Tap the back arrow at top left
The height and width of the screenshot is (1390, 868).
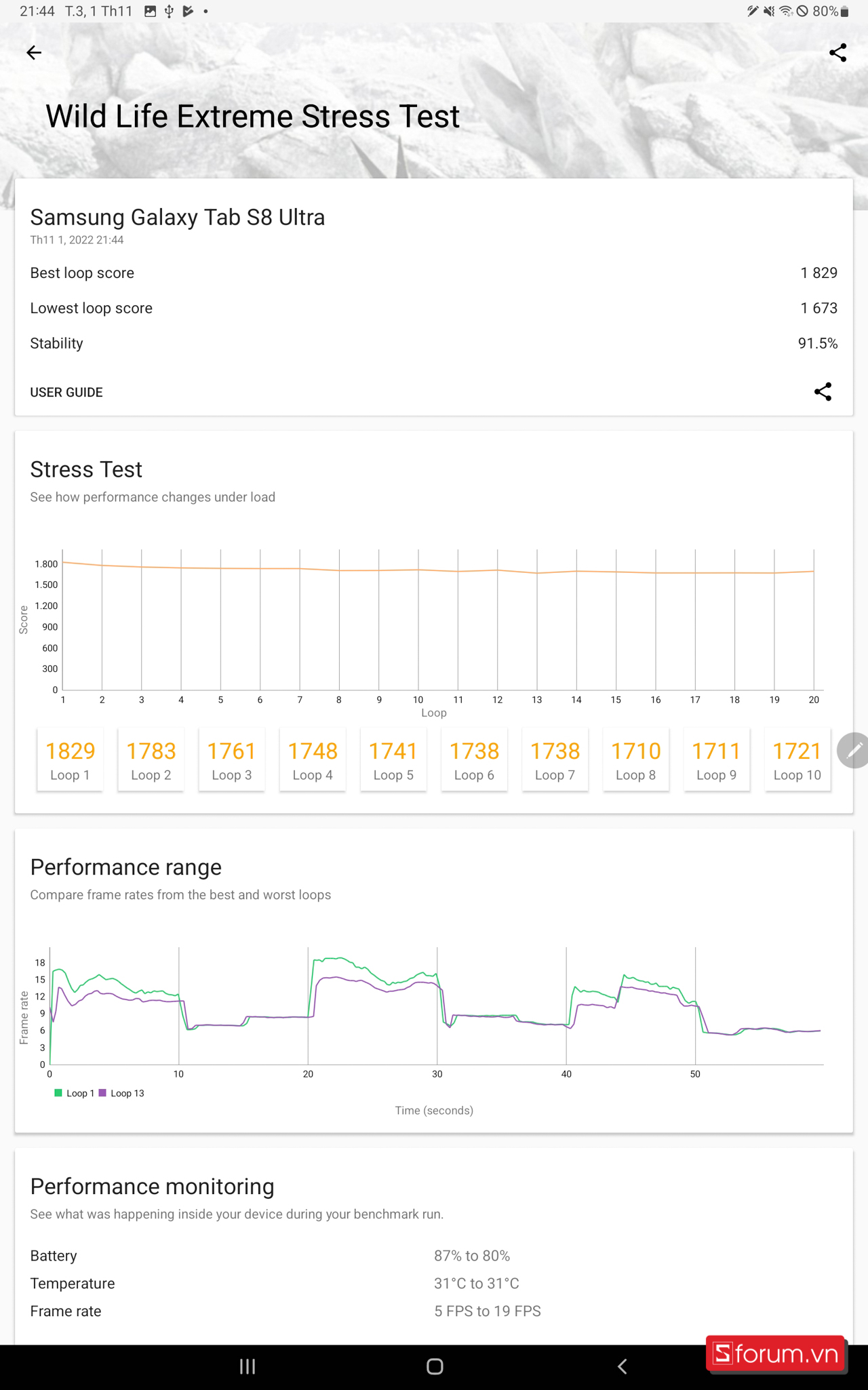[x=34, y=53]
